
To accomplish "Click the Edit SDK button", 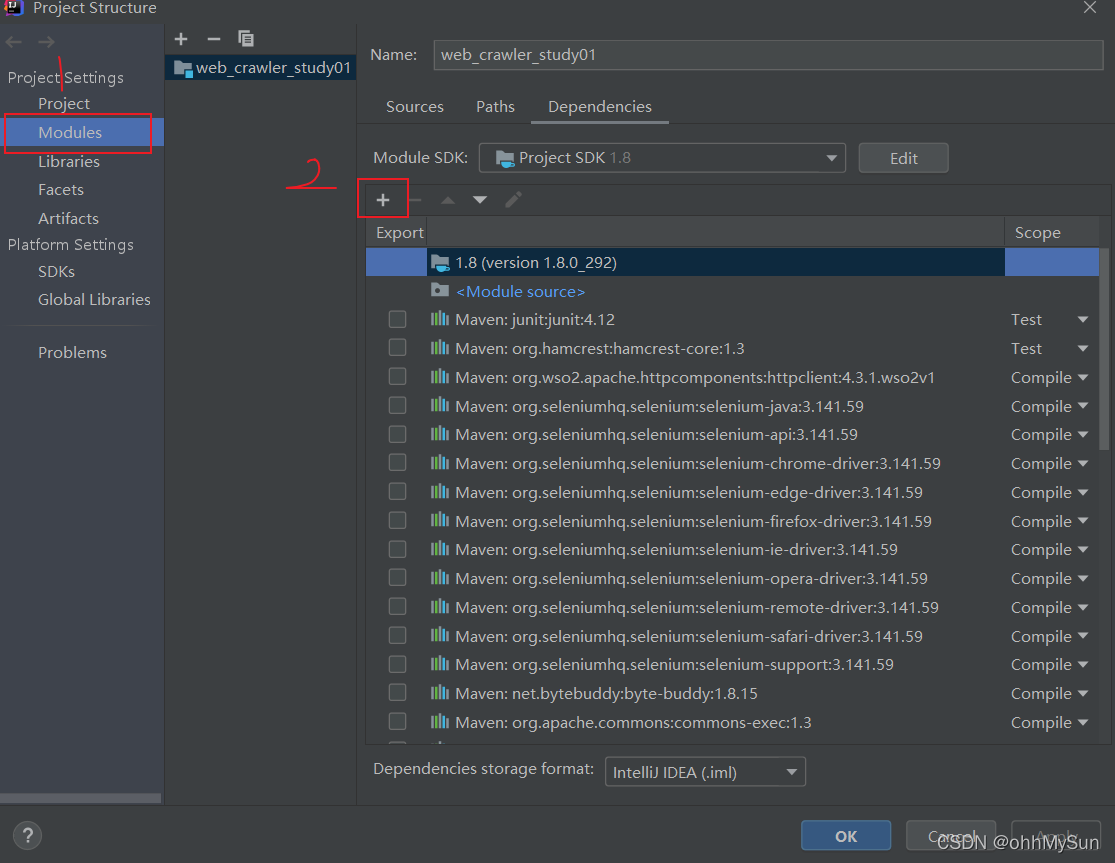I will [x=903, y=158].
